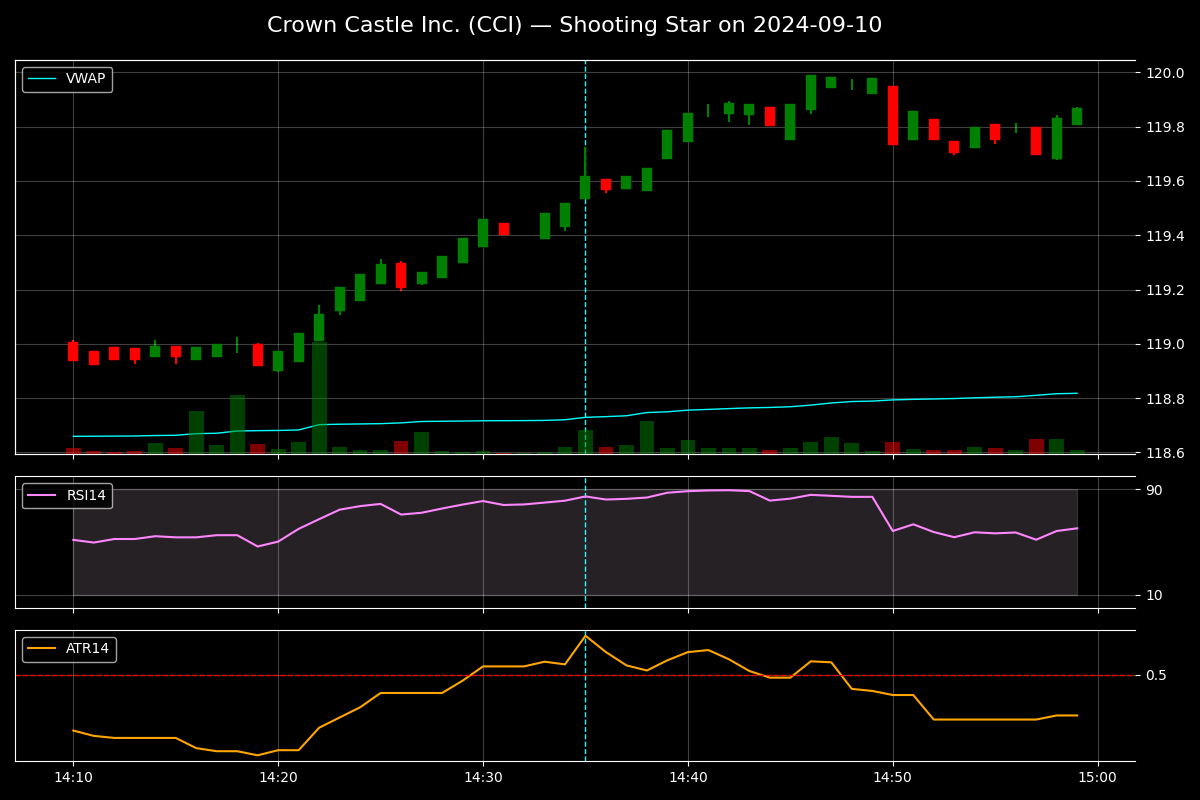This screenshot has width=1200, height=800.
Task: Click the first red candle at 14:10
Action: click(x=73, y=351)
